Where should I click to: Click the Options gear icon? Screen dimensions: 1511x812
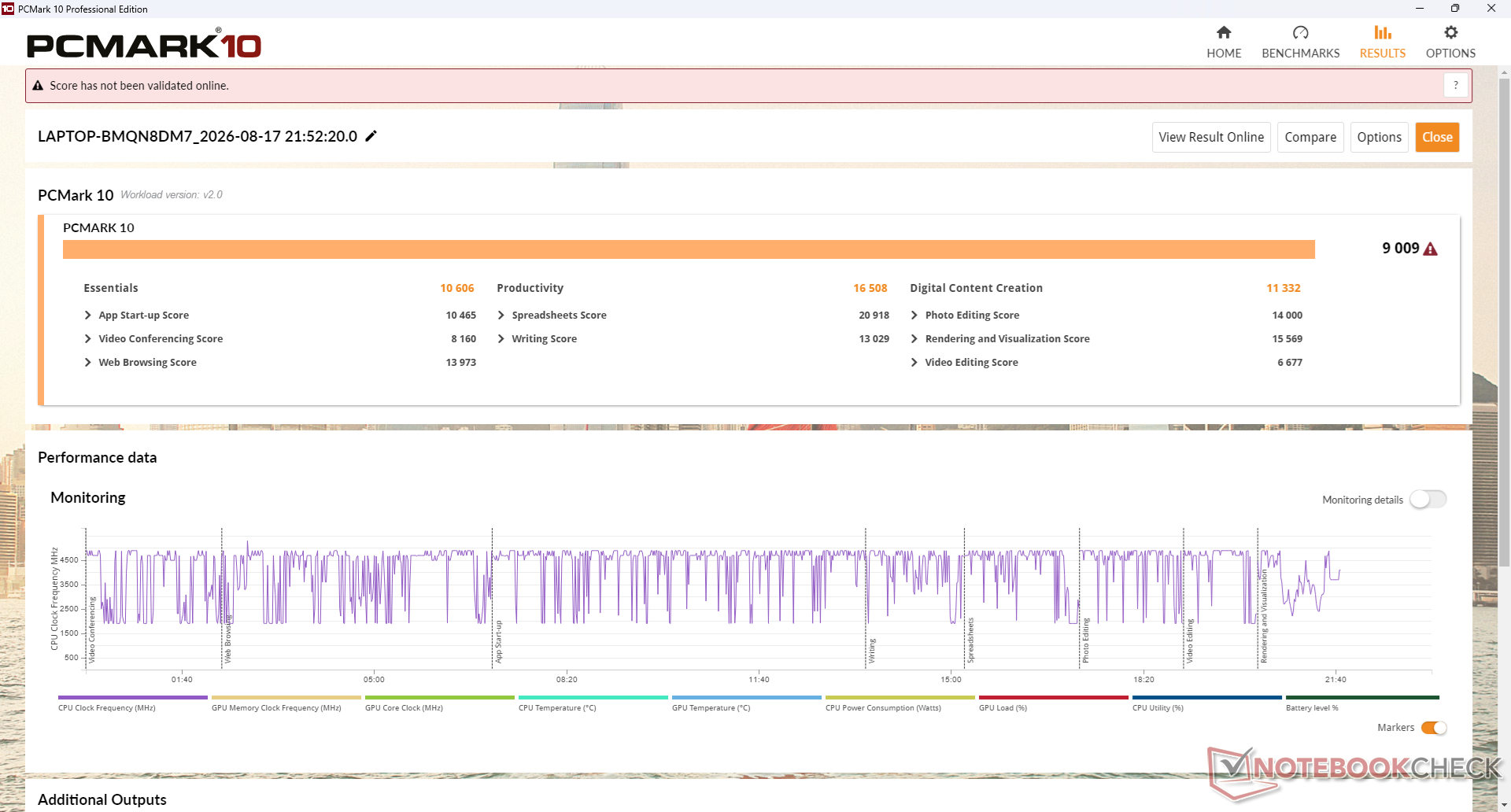click(1451, 32)
